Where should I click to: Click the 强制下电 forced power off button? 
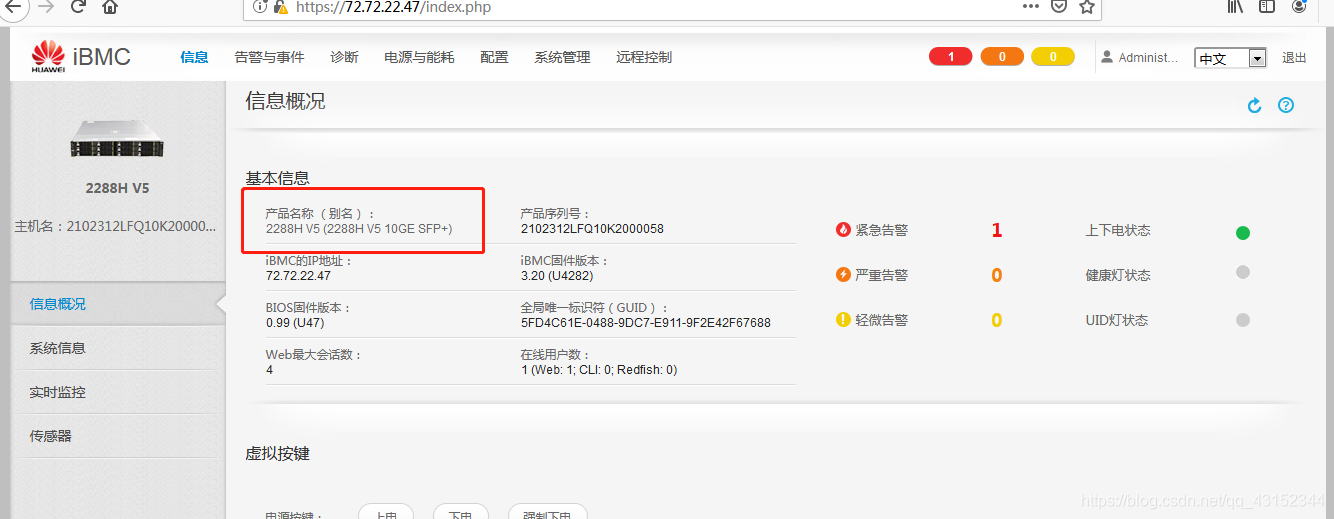[x=547, y=513]
